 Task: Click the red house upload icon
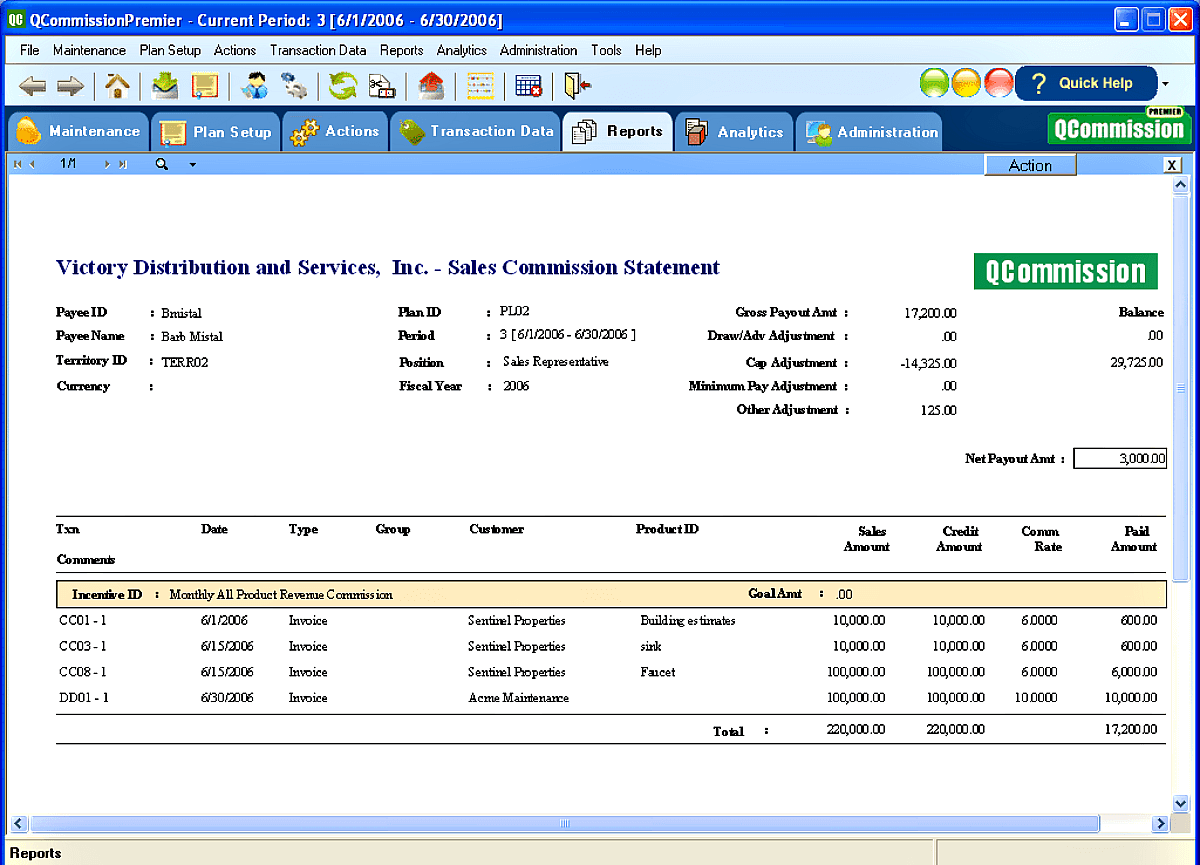click(x=431, y=86)
